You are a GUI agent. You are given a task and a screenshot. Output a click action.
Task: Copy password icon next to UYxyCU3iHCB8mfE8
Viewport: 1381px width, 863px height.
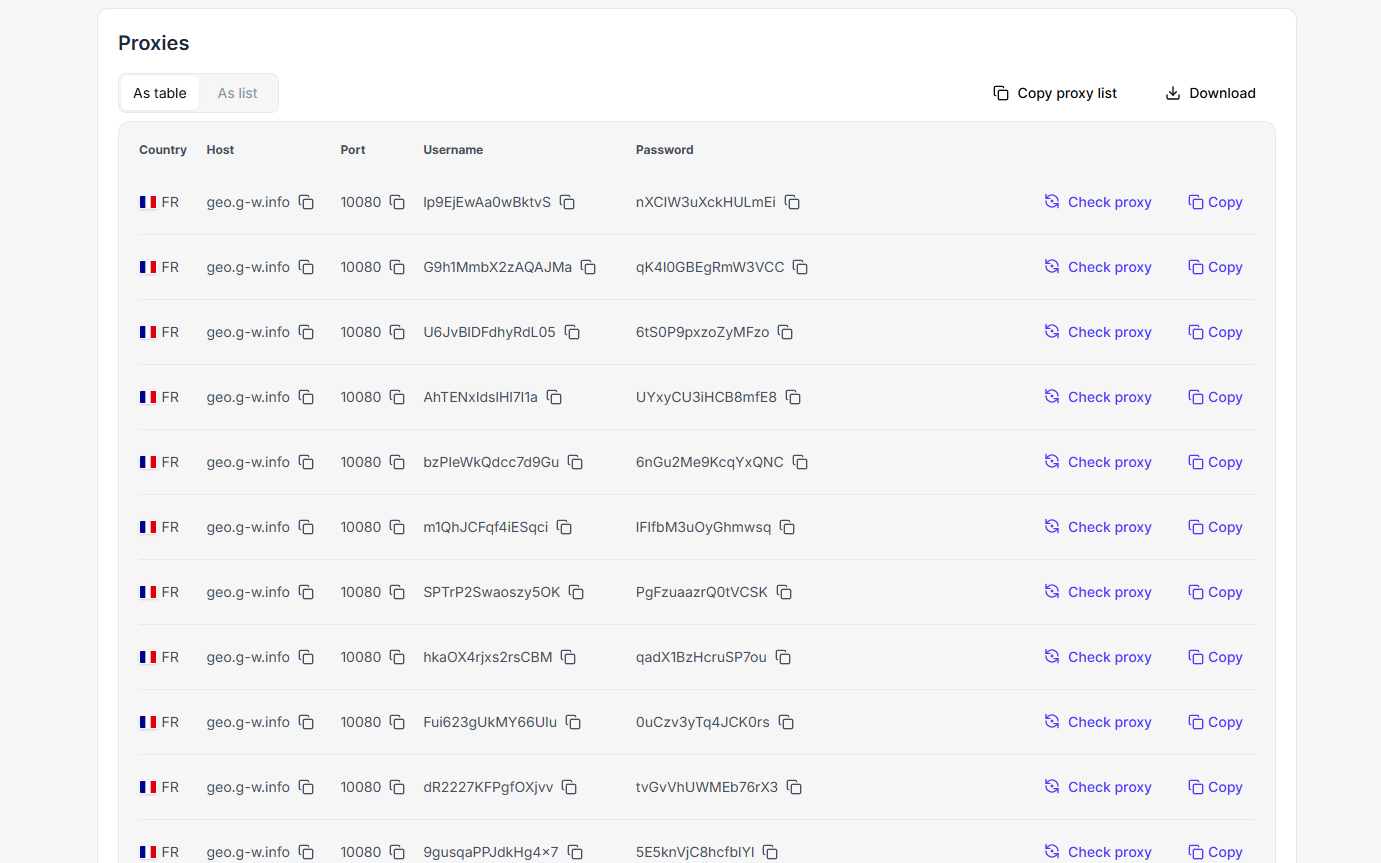tap(793, 397)
